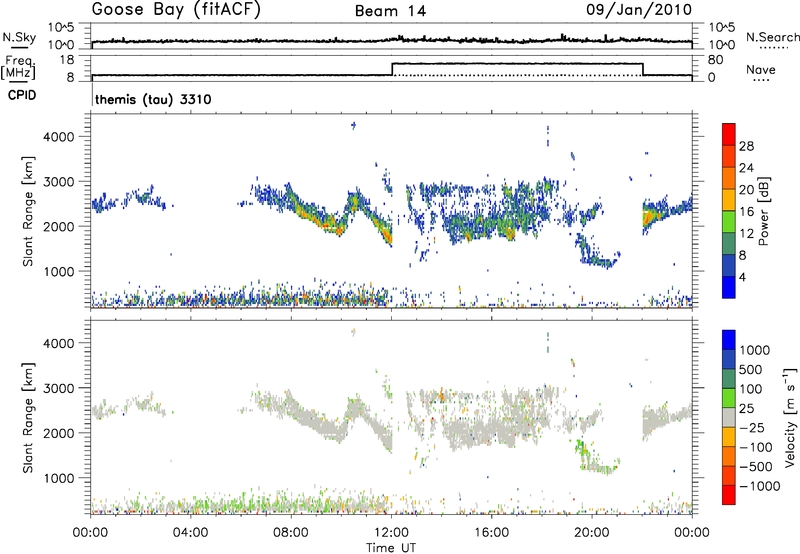Click the "Nave" legend label

(x=761, y=69)
